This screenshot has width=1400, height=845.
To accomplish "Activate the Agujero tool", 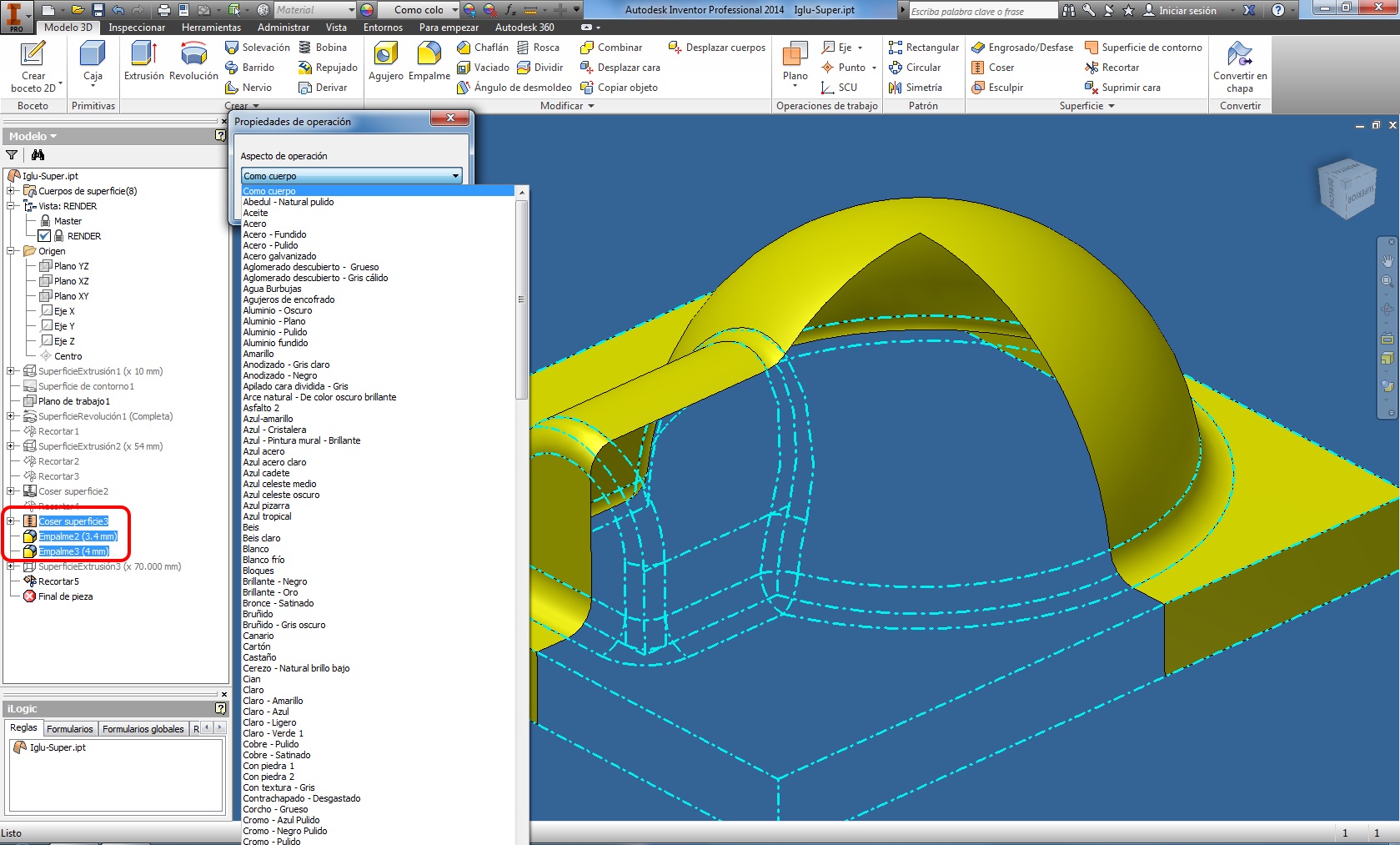I will [385, 62].
